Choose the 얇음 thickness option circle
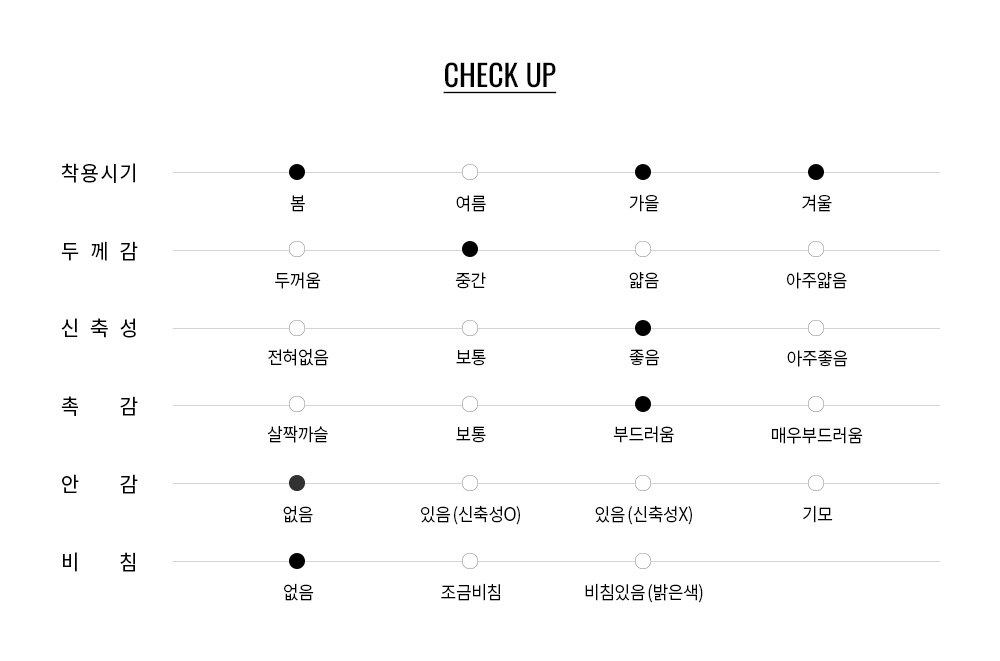The height and width of the screenshot is (661, 1000). pyautogui.click(x=643, y=249)
